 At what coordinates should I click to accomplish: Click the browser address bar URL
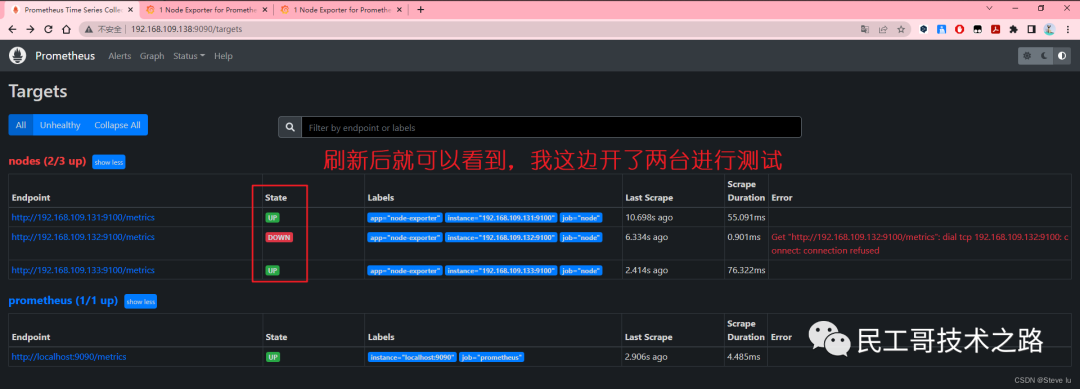pos(186,30)
